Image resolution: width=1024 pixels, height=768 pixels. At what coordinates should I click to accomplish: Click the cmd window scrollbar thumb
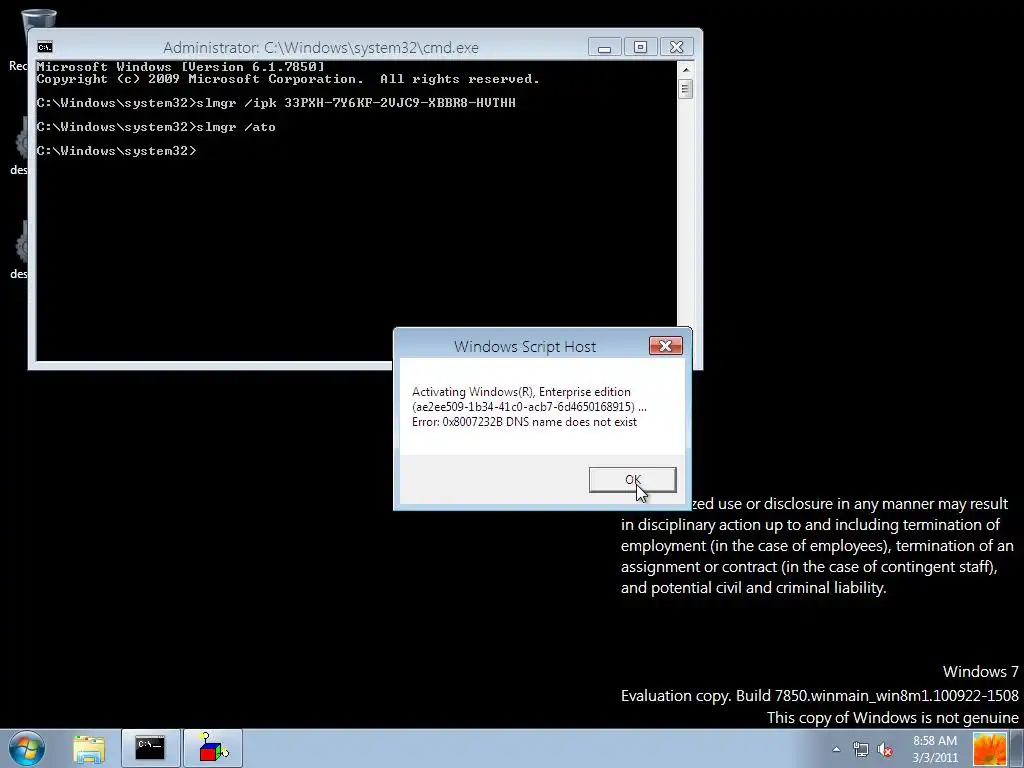685,88
